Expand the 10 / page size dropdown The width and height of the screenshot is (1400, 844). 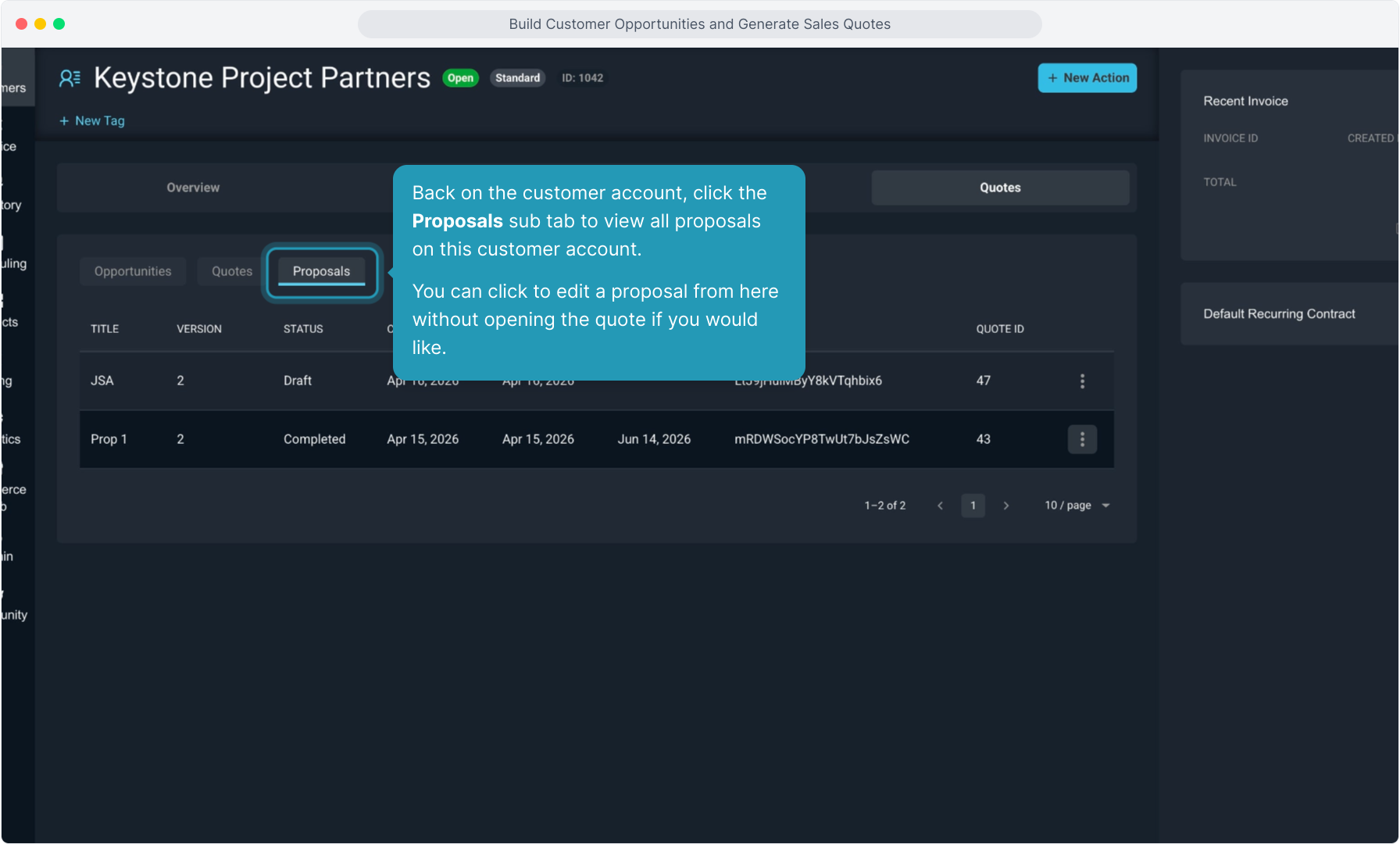(x=1077, y=506)
